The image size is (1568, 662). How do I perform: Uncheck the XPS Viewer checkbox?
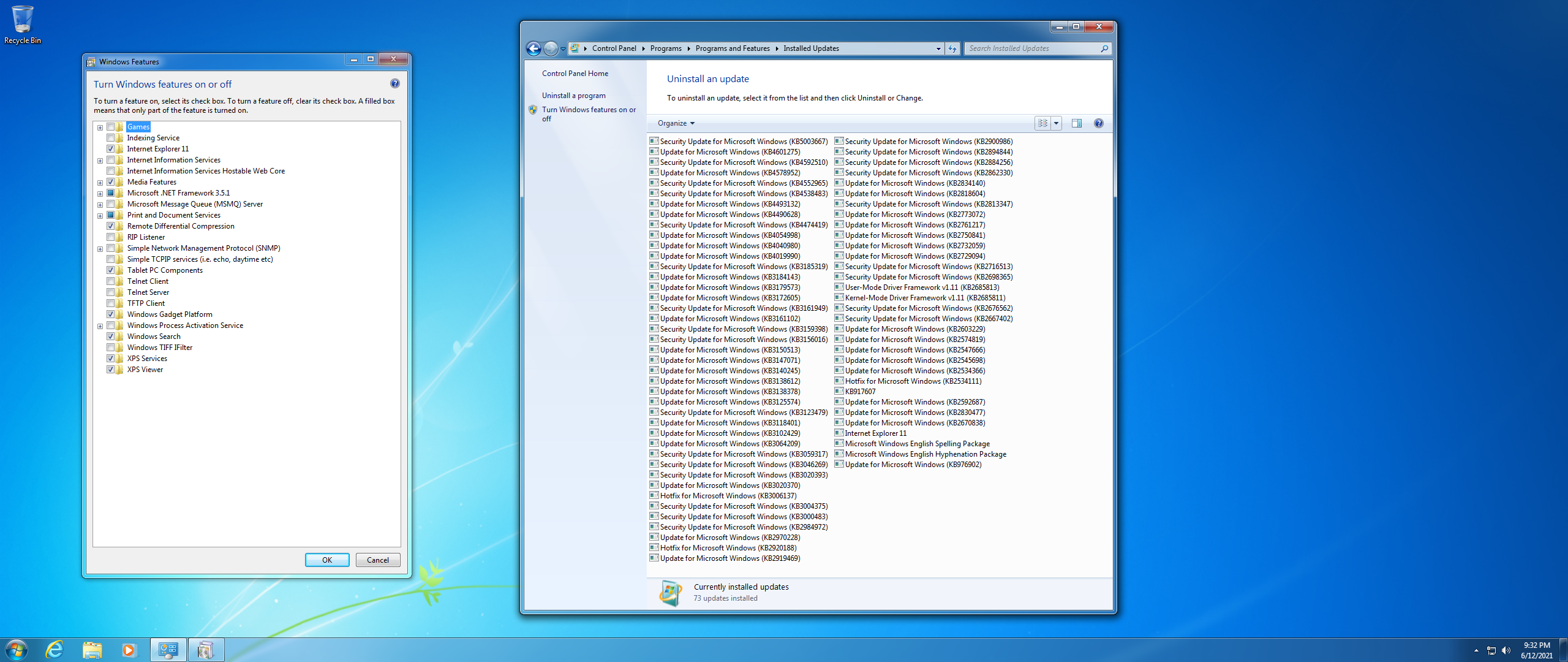[111, 370]
